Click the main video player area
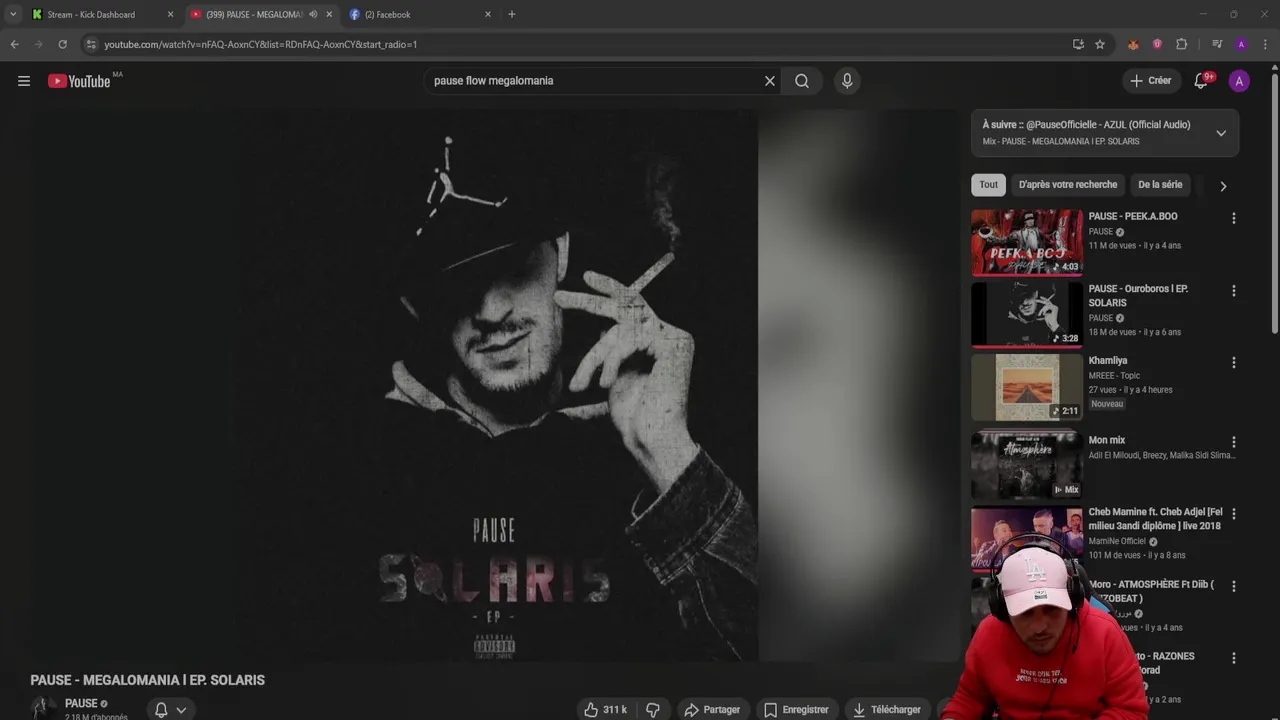This screenshot has width=1280, height=720. pos(495,385)
